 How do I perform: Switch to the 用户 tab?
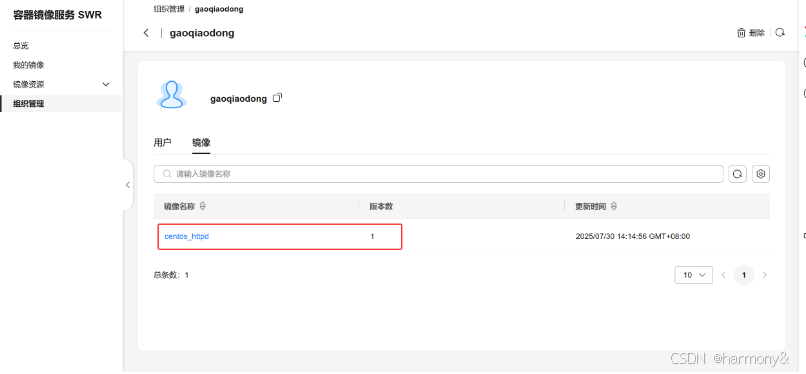[x=162, y=143]
